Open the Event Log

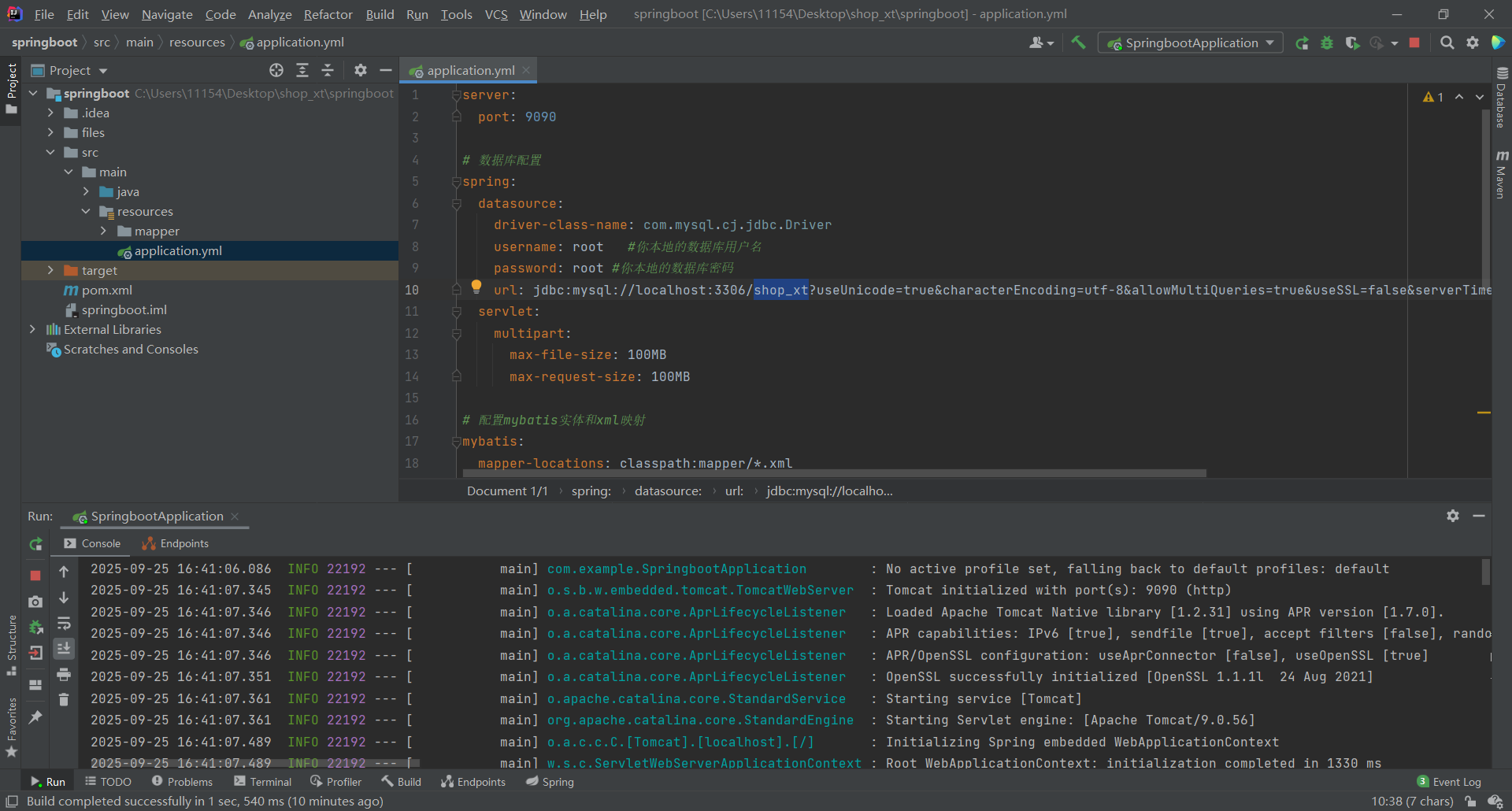pos(1449,782)
